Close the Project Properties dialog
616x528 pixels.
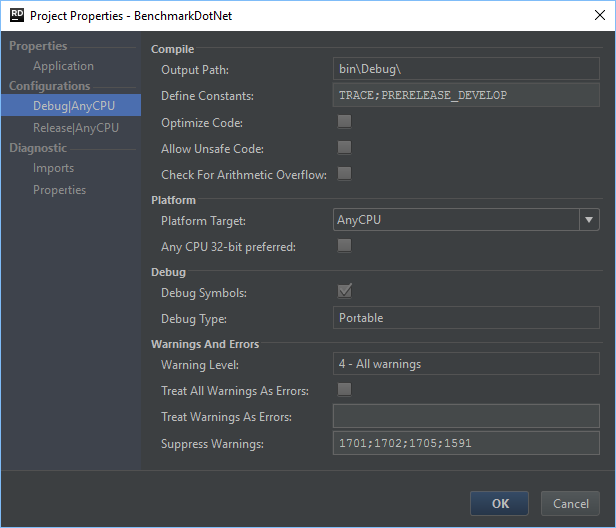pos(600,15)
